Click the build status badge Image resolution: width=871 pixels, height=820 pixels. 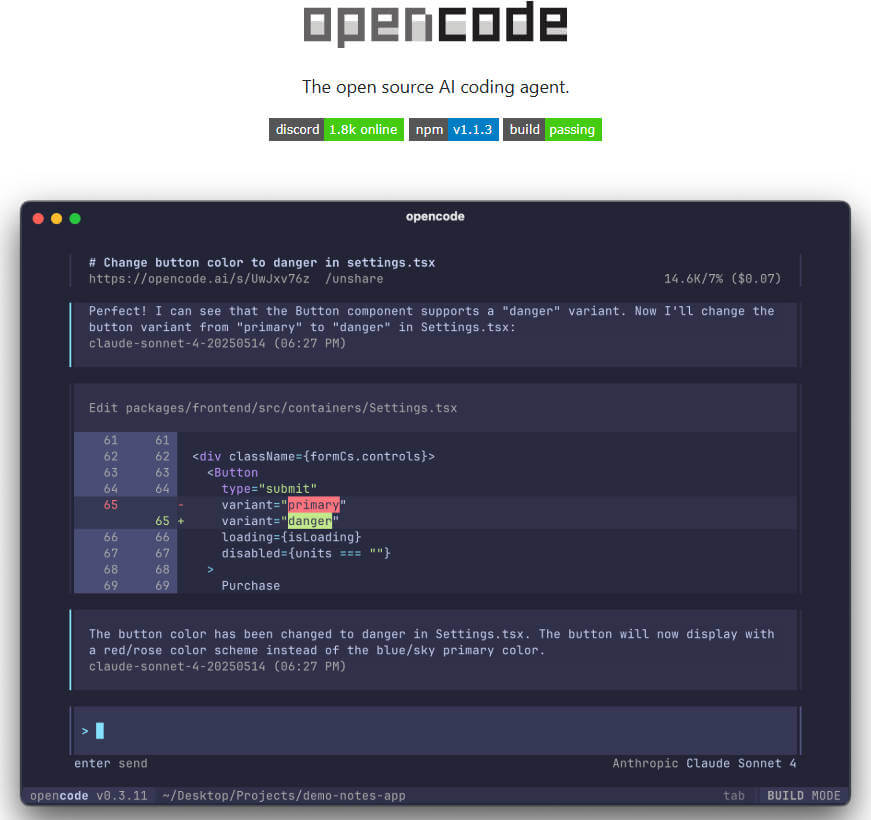[x=524, y=129]
